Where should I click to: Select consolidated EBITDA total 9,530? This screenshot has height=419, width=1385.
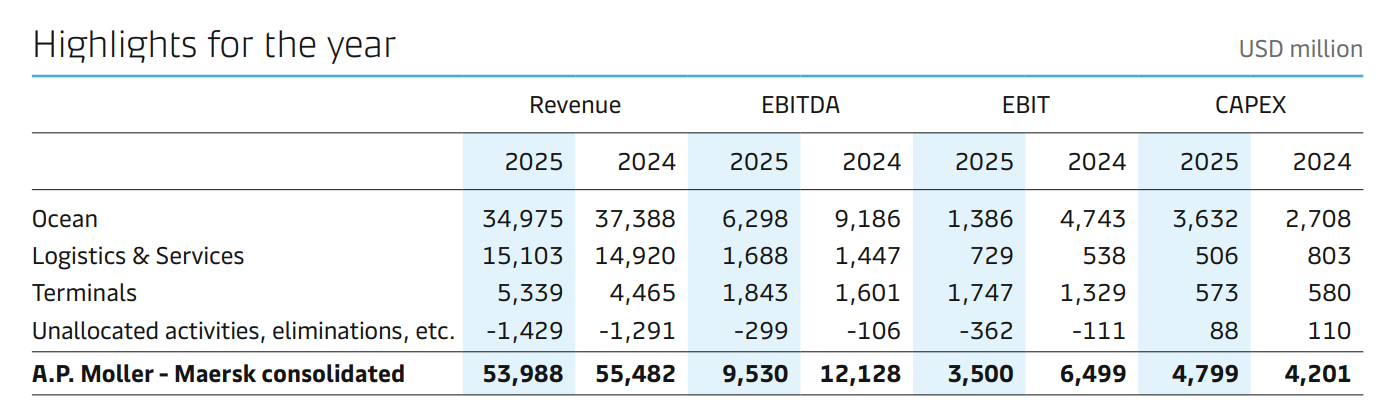click(x=754, y=374)
